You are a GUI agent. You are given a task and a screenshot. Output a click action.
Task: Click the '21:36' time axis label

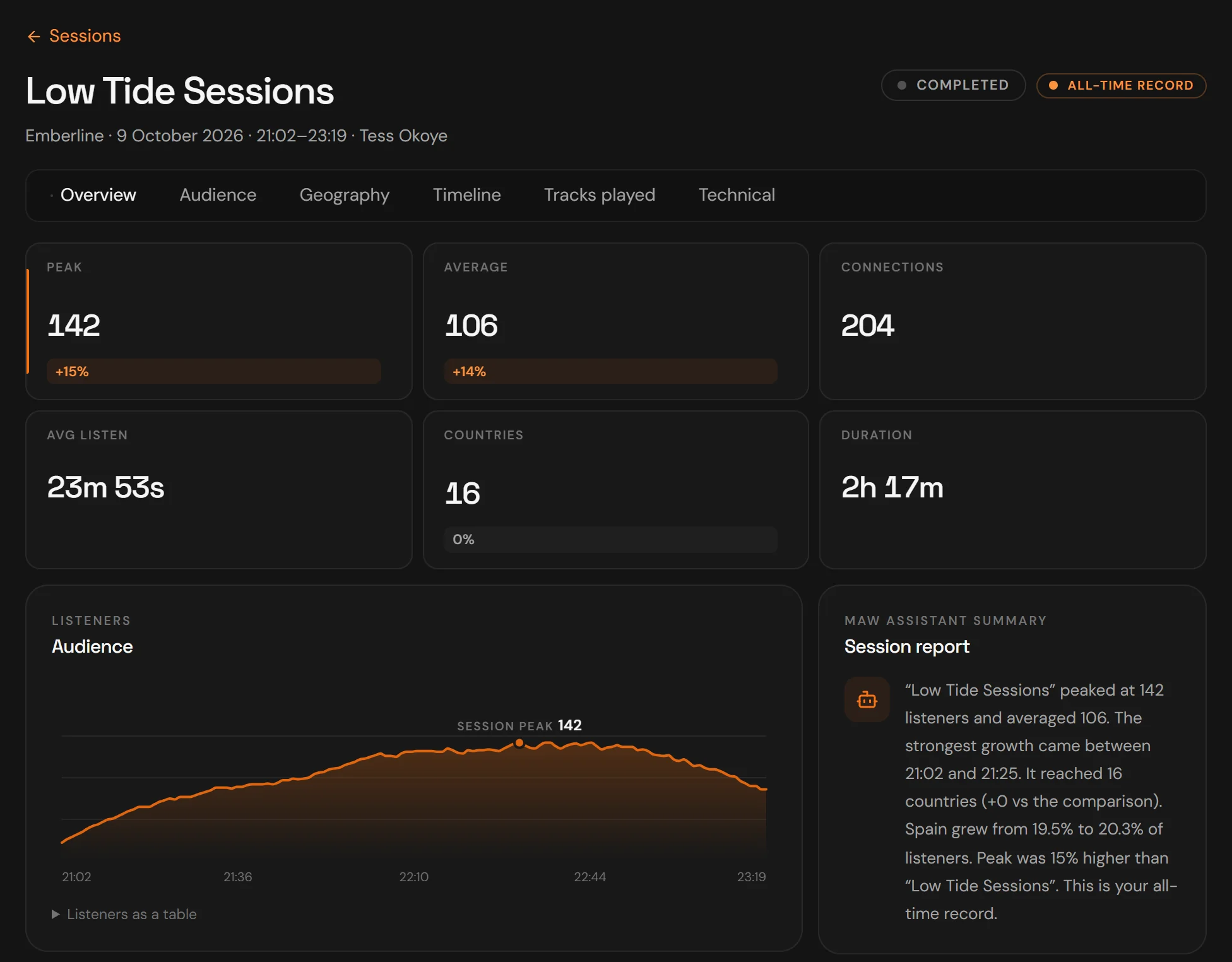point(237,876)
